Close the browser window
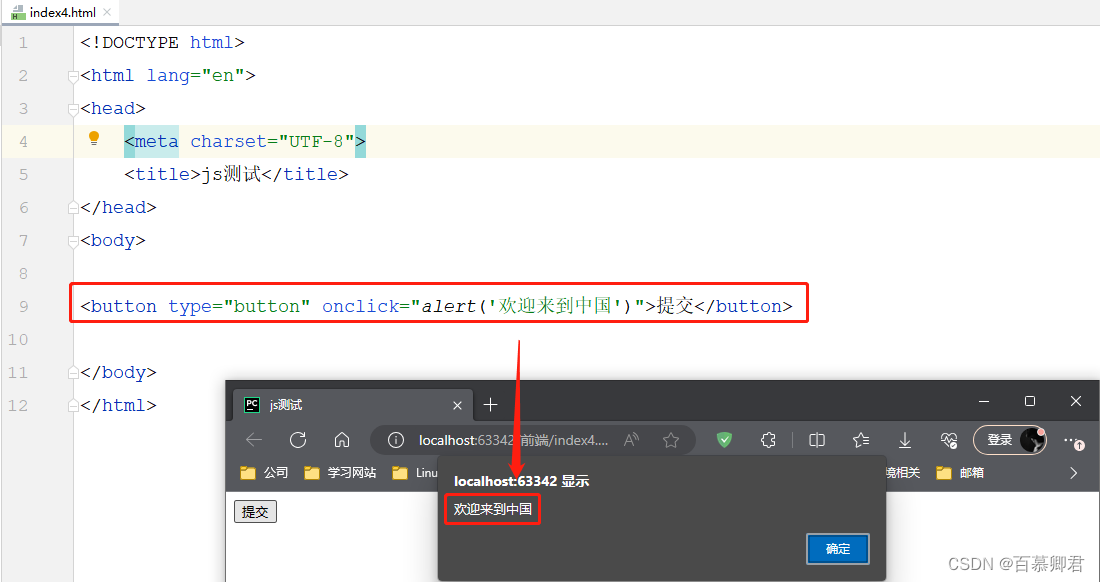The image size is (1100, 582). pos(1076,401)
